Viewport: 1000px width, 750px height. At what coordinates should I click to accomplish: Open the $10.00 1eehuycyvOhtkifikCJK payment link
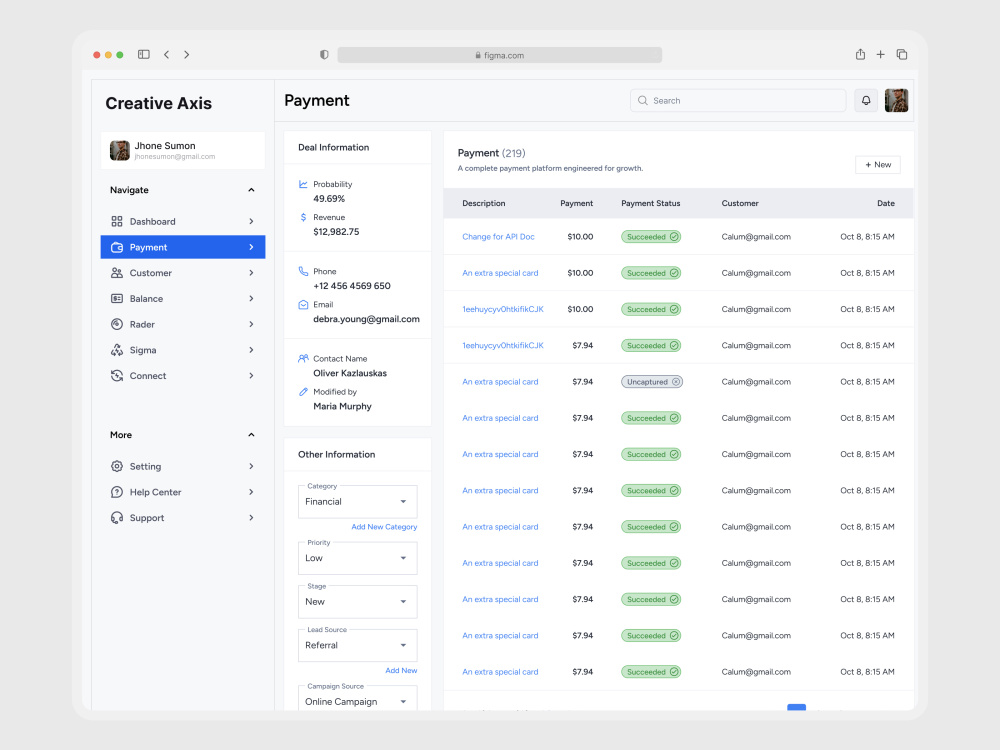point(503,309)
